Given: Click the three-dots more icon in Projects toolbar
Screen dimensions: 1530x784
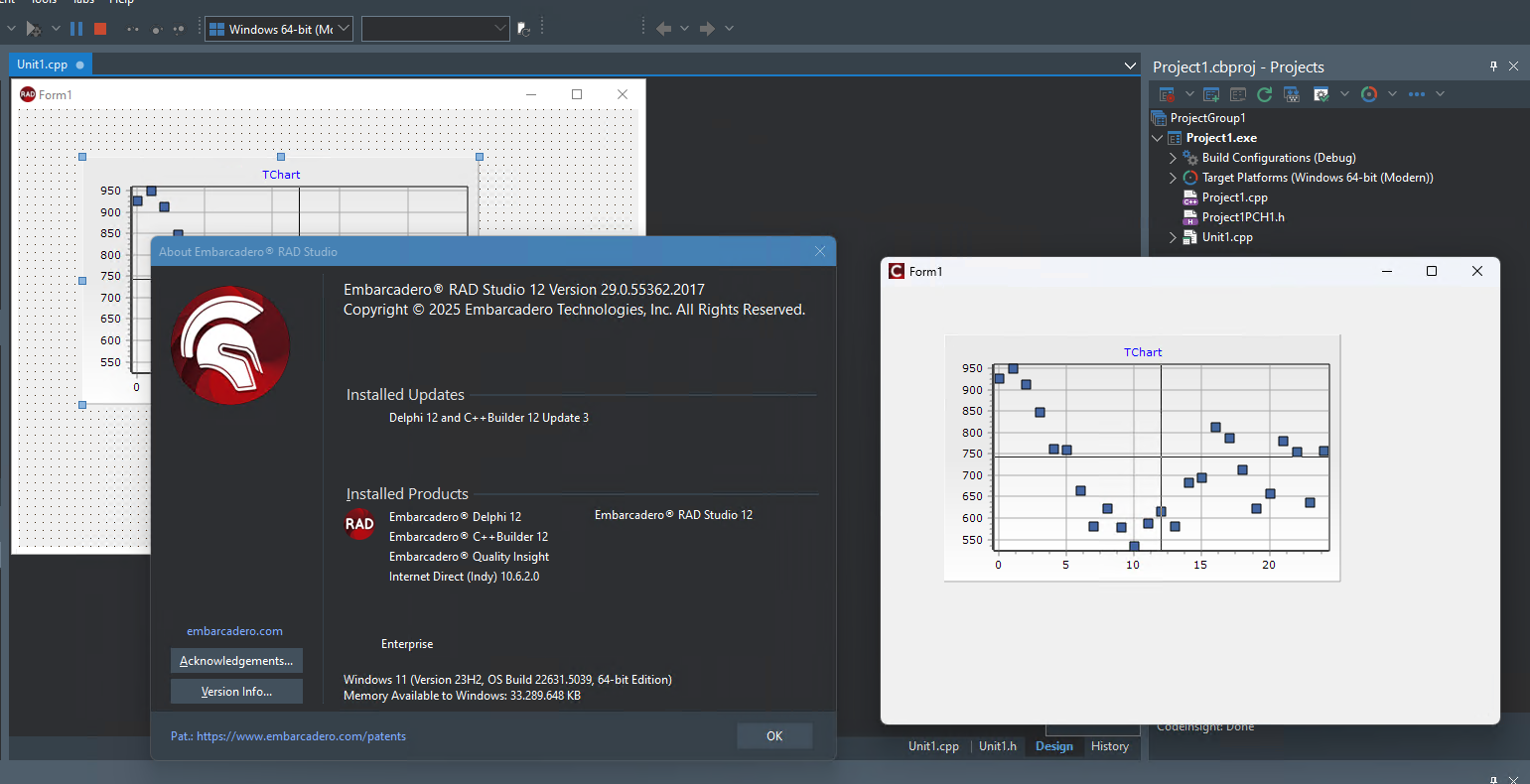Looking at the screenshot, I should [1417, 94].
